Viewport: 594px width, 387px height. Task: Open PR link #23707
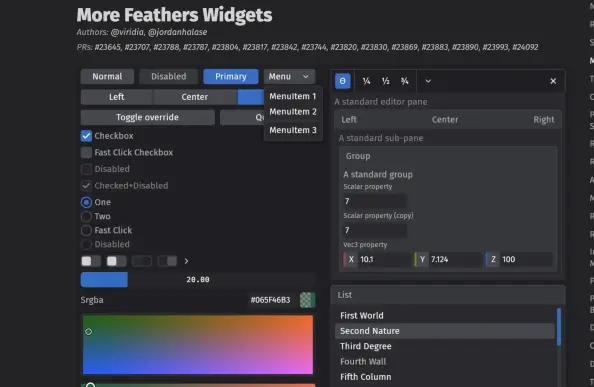pos(137,47)
